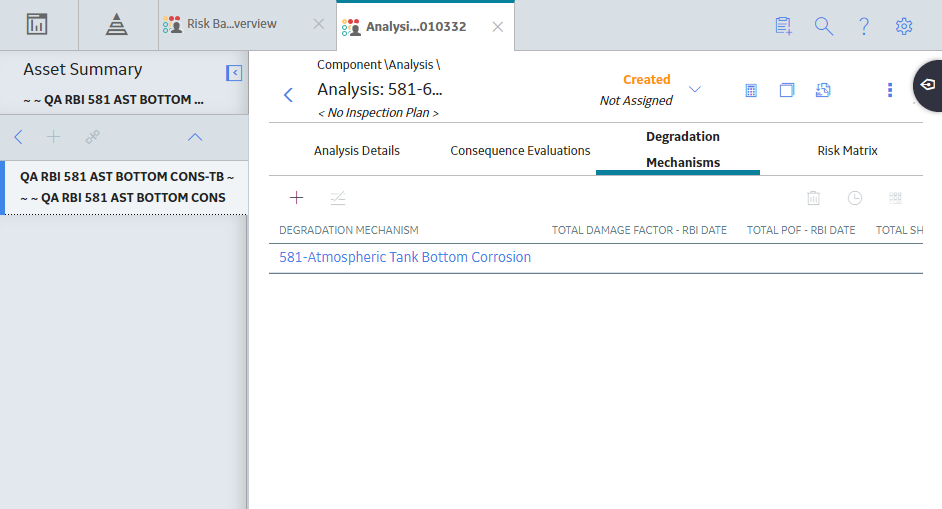Screen dimensions: 942x509
Task: Click the No Inspection Plan link
Action: tap(378, 112)
